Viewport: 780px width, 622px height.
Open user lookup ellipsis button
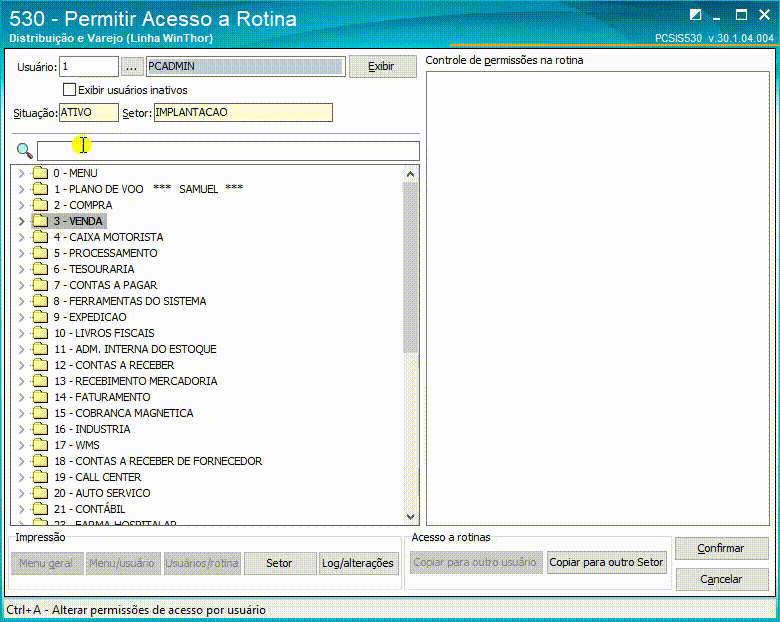(132, 66)
